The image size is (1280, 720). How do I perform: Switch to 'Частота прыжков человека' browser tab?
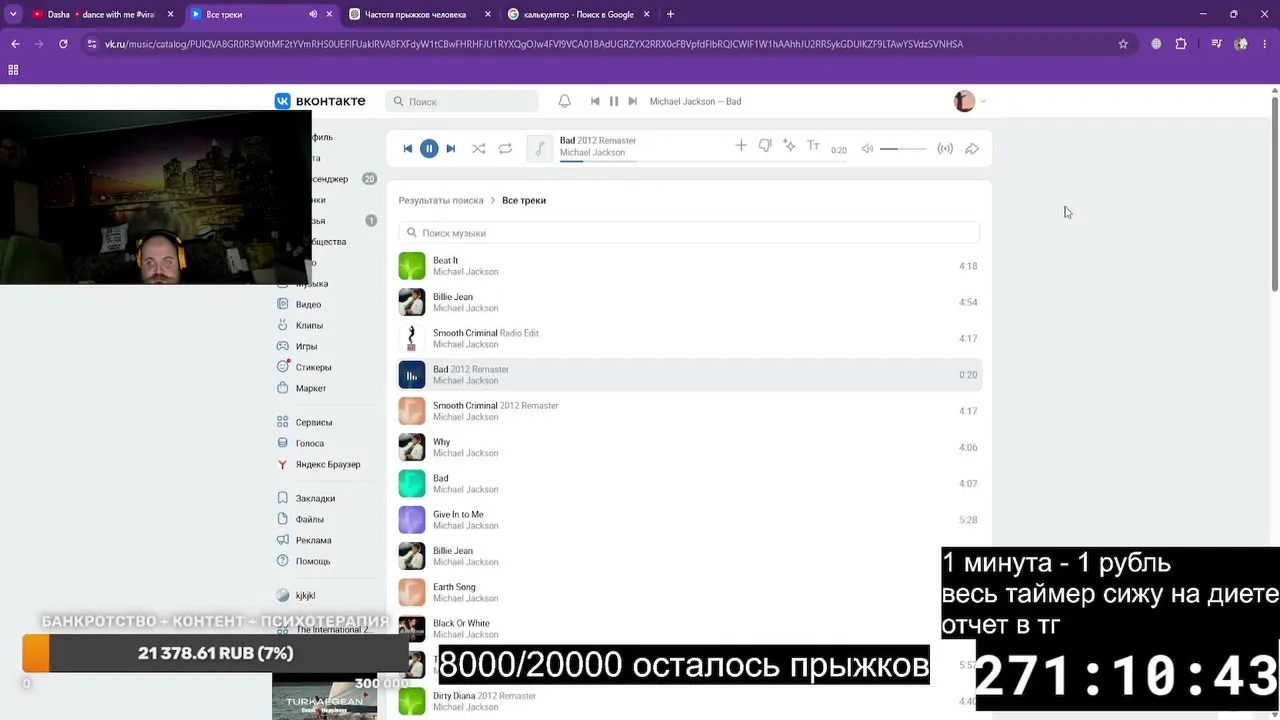421,14
